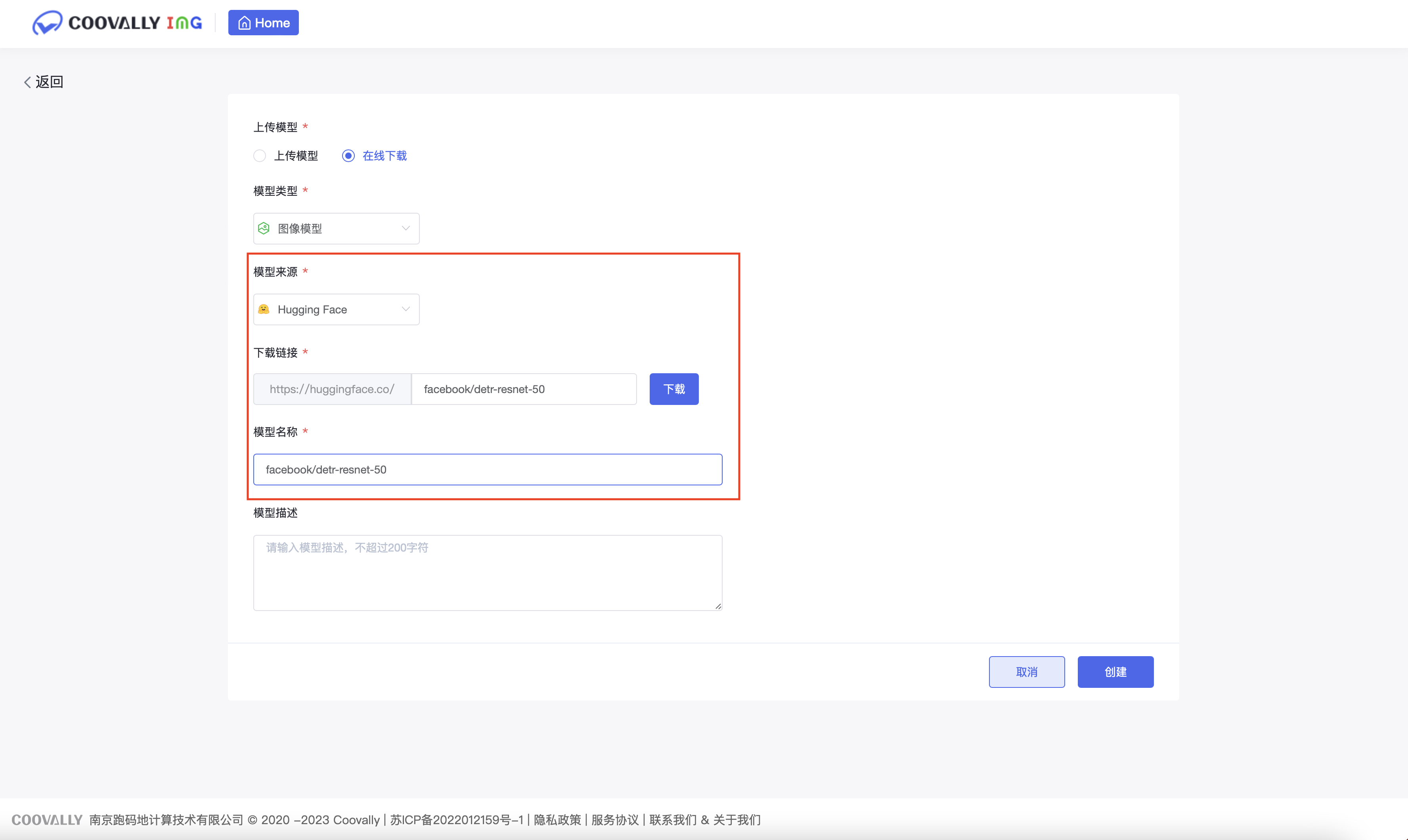Viewport: 1408px width, 840px height.
Task: Click the green image model icon
Action: point(264,228)
